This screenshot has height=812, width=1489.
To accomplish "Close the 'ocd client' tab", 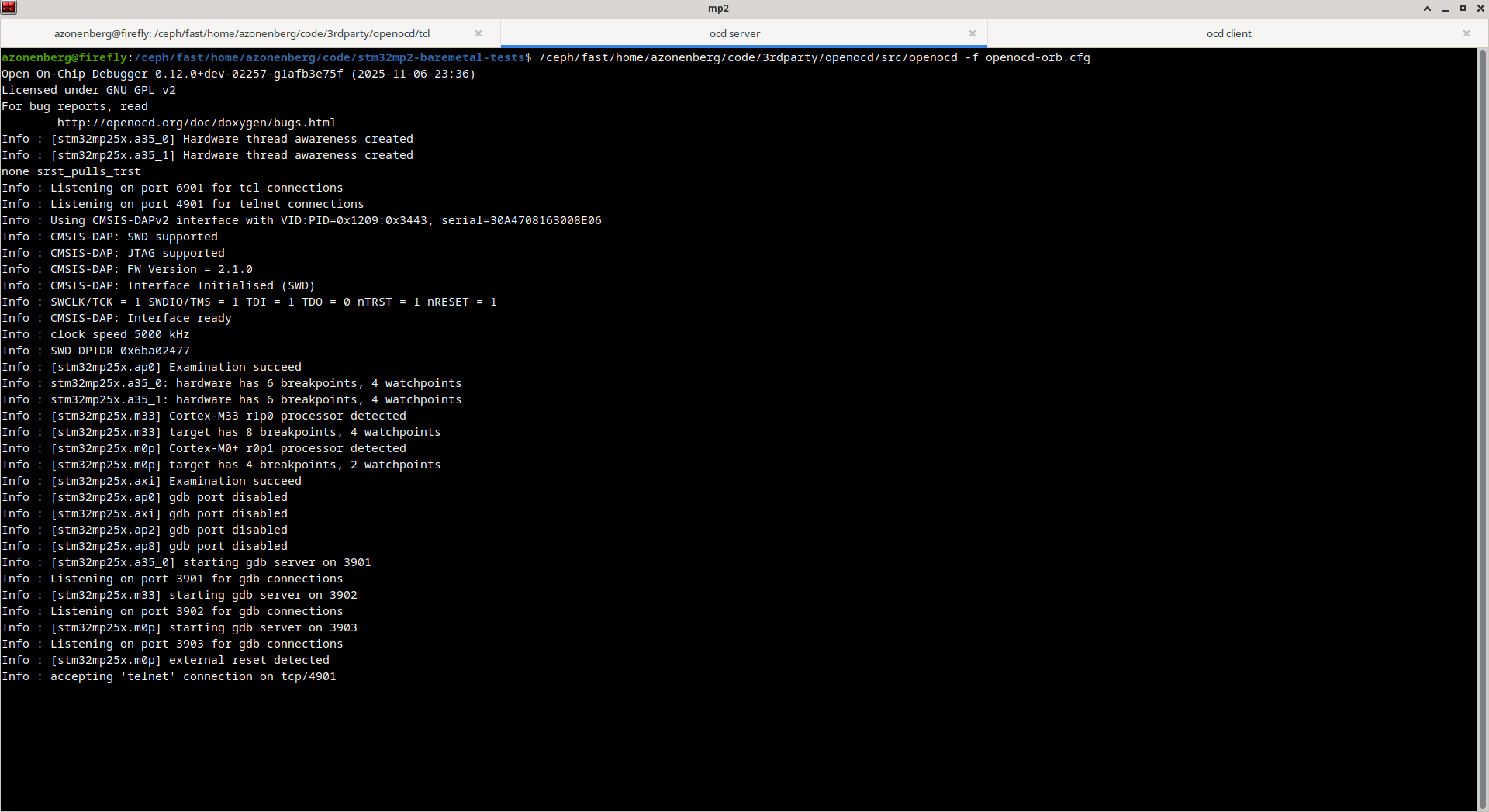I will click(x=1466, y=33).
